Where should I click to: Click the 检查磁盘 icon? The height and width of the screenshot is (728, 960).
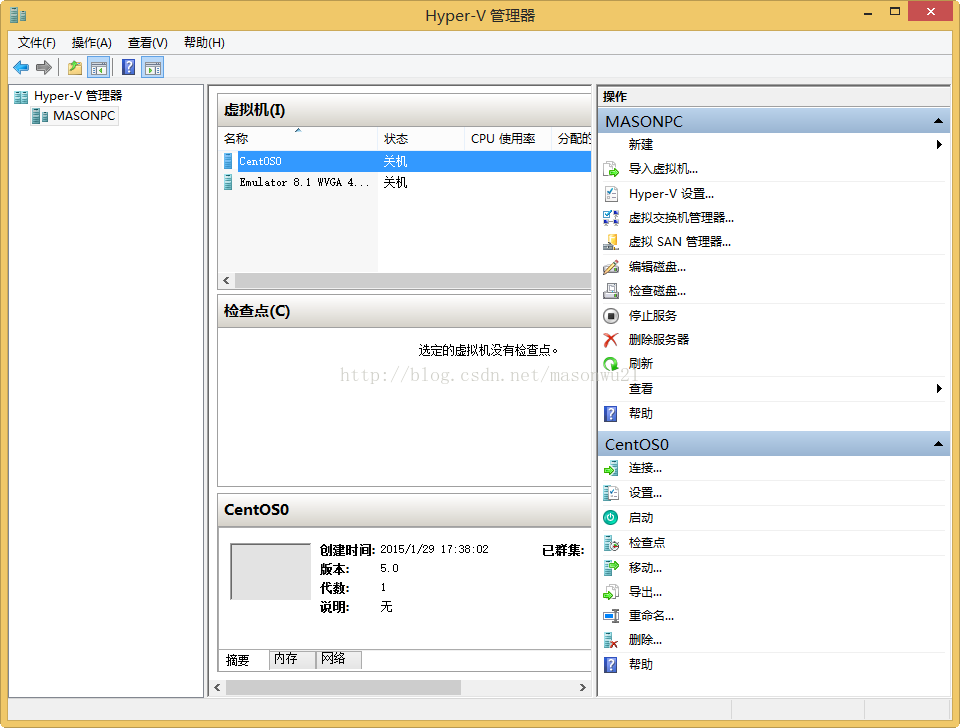tap(611, 291)
